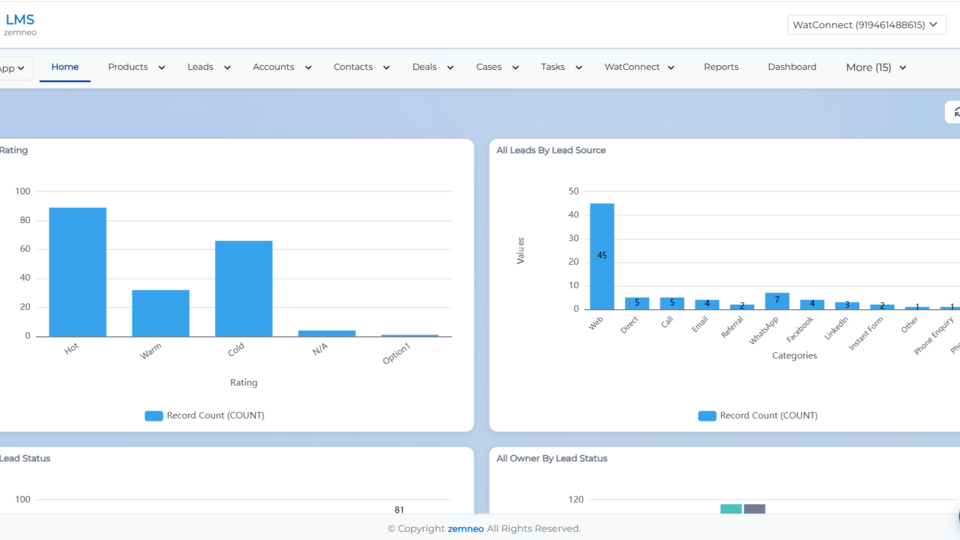Click the Referral category label

pos(732,327)
